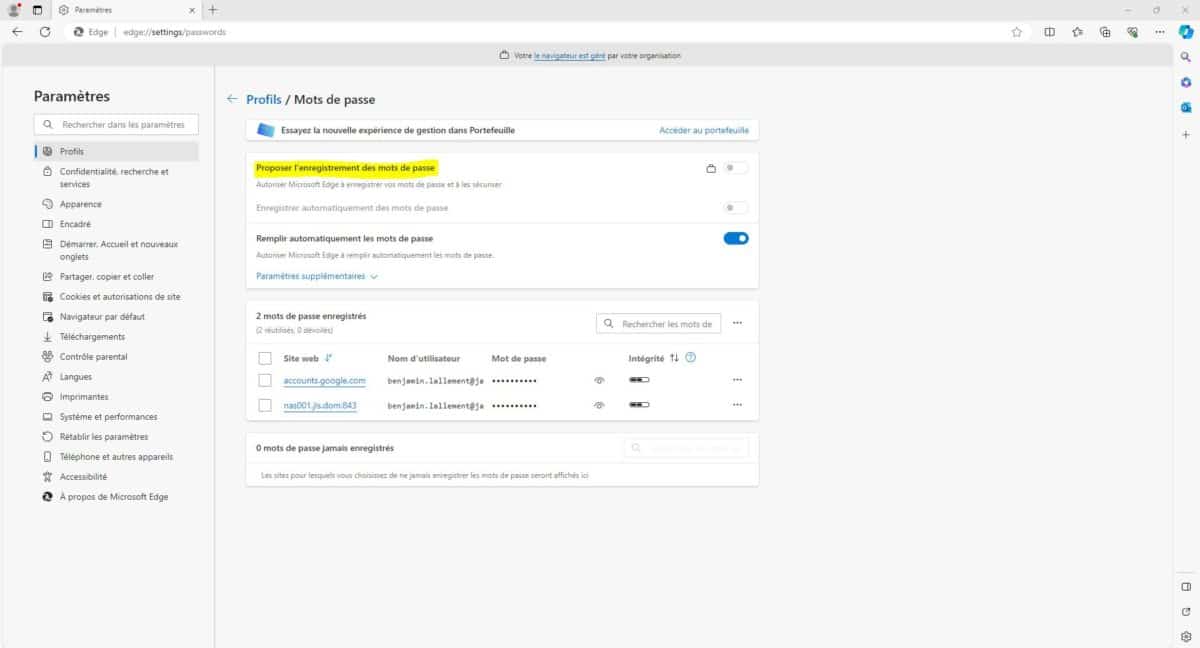The image size is (1200, 648).
Task: Open the Outlook icon in the sidebar
Action: tap(1186, 108)
